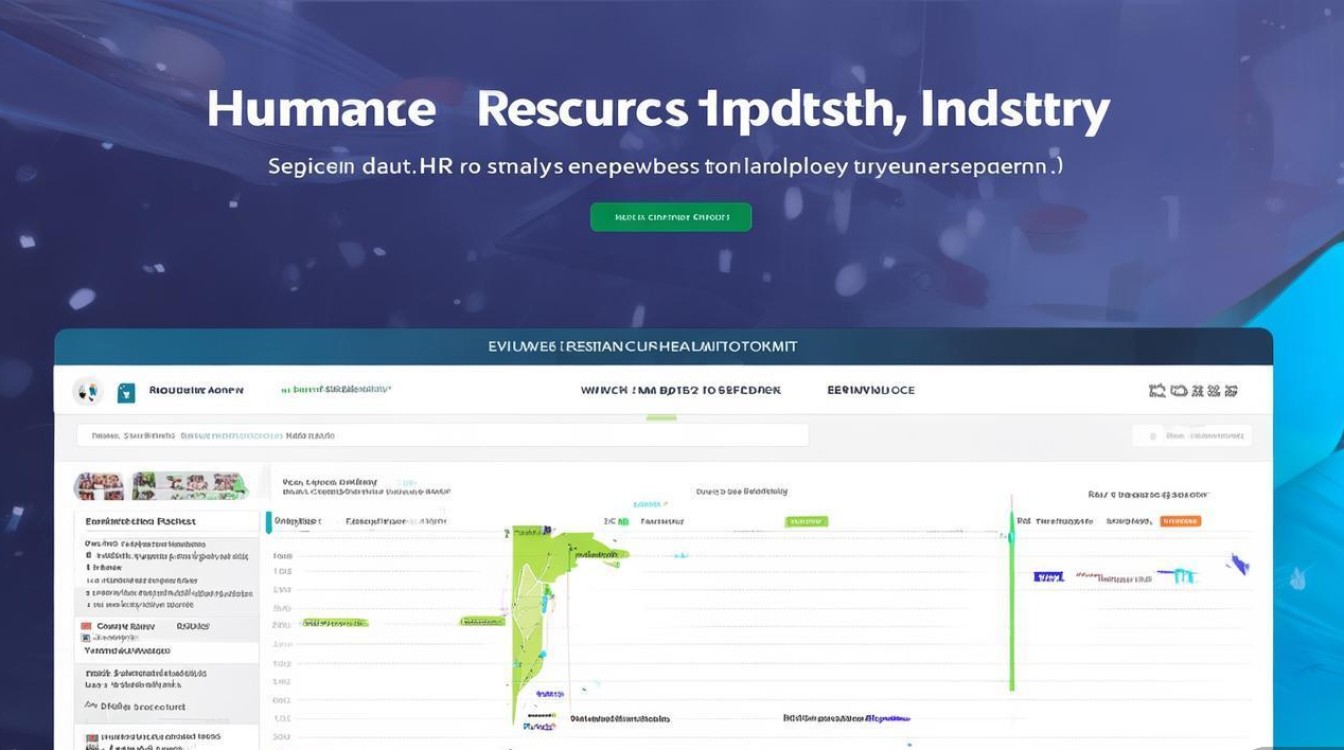
Task: Click the small photo thumbnail at sidebar top left
Action: pos(99,486)
